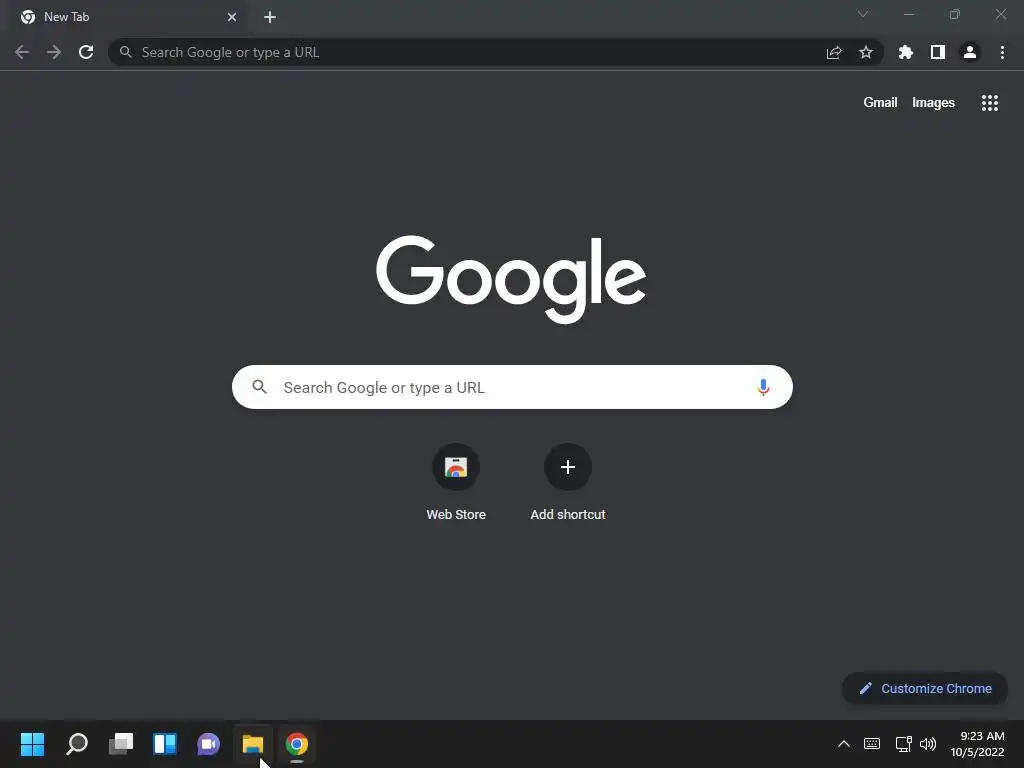The width and height of the screenshot is (1024, 768).
Task: Toggle the side panel icon
Action: [938, 52]
